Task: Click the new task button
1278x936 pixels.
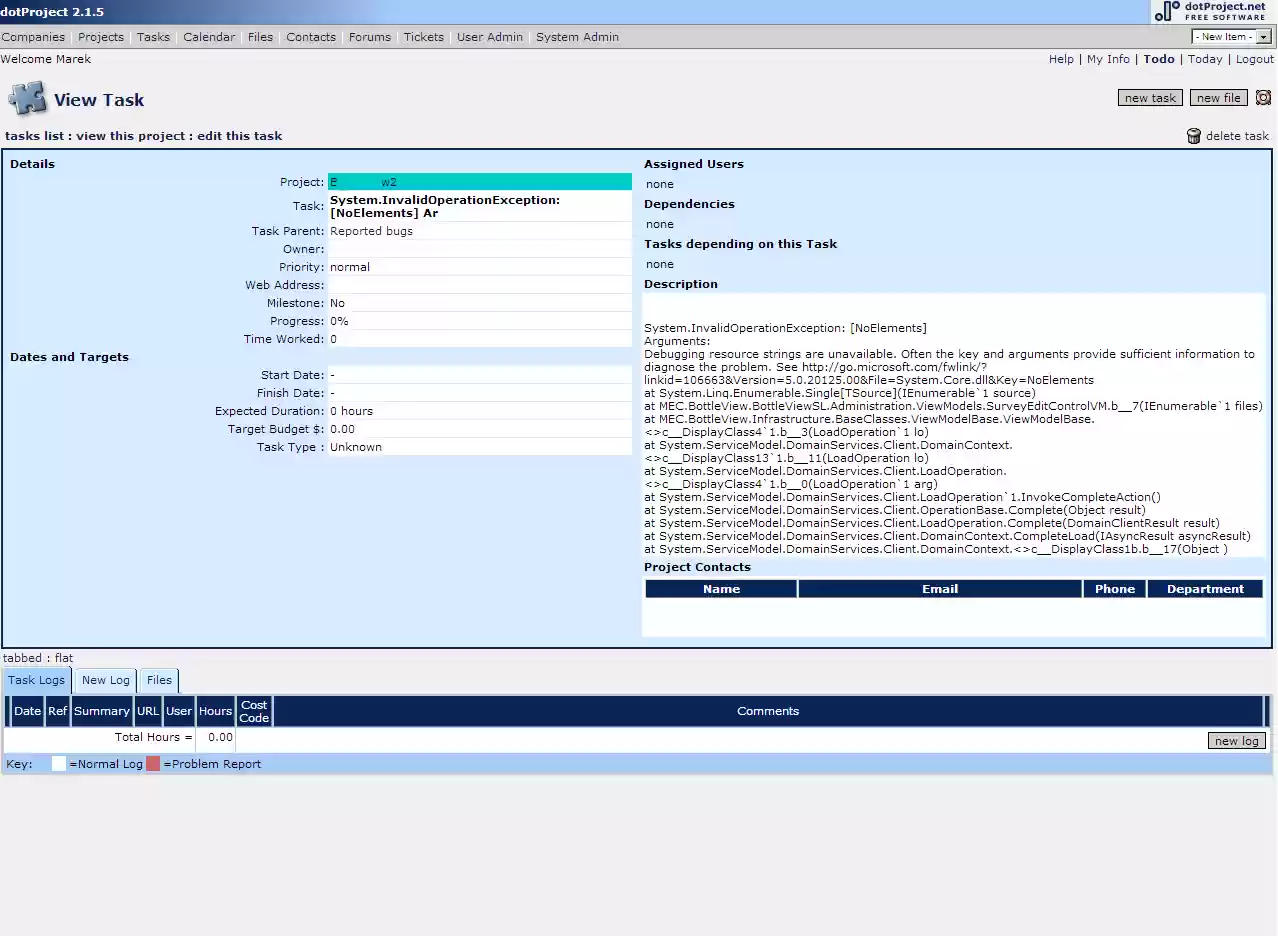Action: (x=1149, y=97)
